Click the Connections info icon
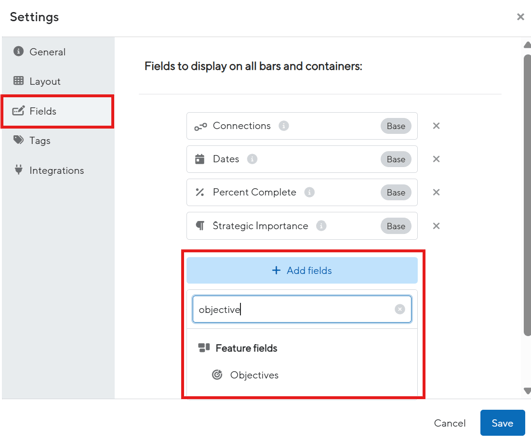531x442 pixels. tap(283, 126)
